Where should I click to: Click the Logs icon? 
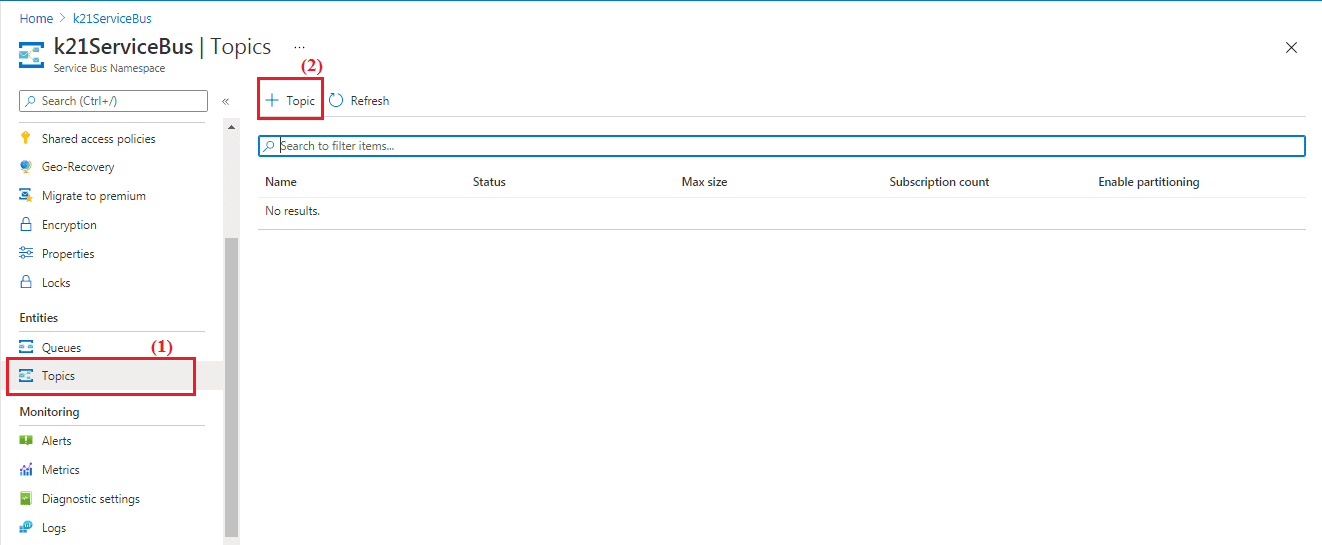click(x=26, y=528)
